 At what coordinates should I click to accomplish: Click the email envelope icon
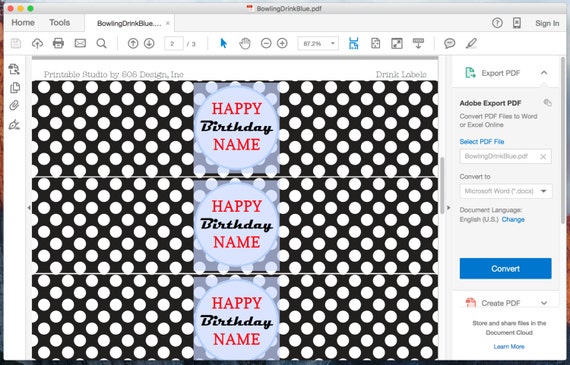coord(80,43)
